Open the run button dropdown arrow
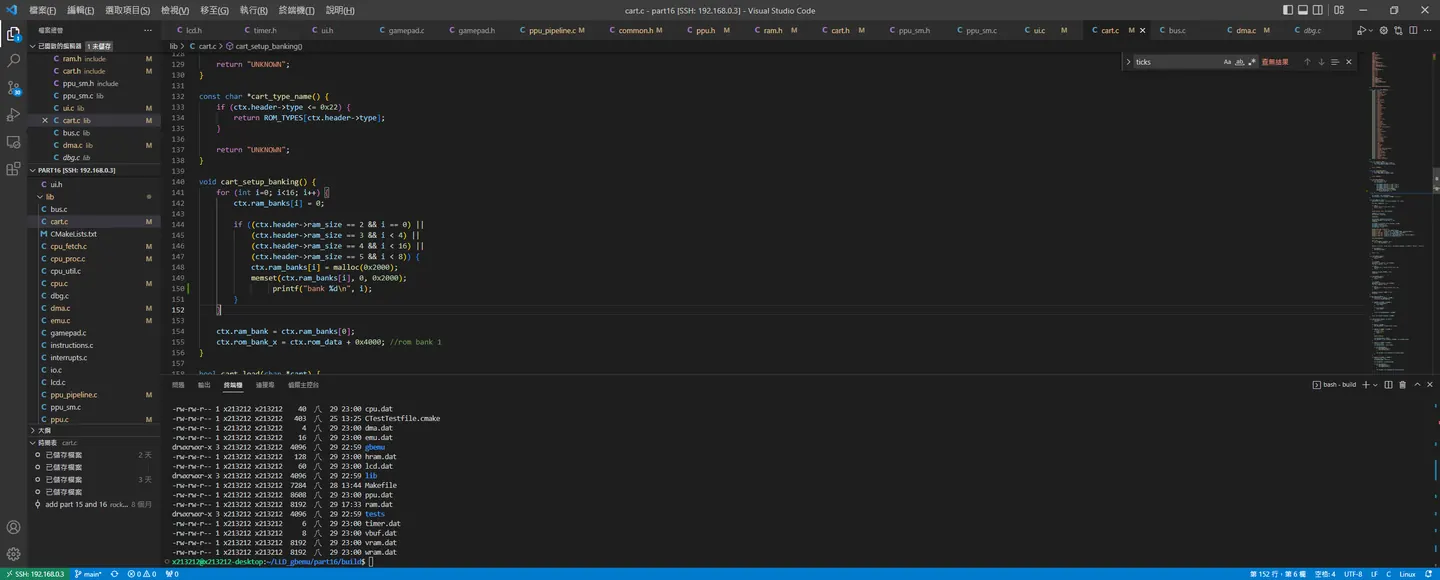Image resolution: width=1440 pixels, height=580 pixels. (x=1371, y=30)
